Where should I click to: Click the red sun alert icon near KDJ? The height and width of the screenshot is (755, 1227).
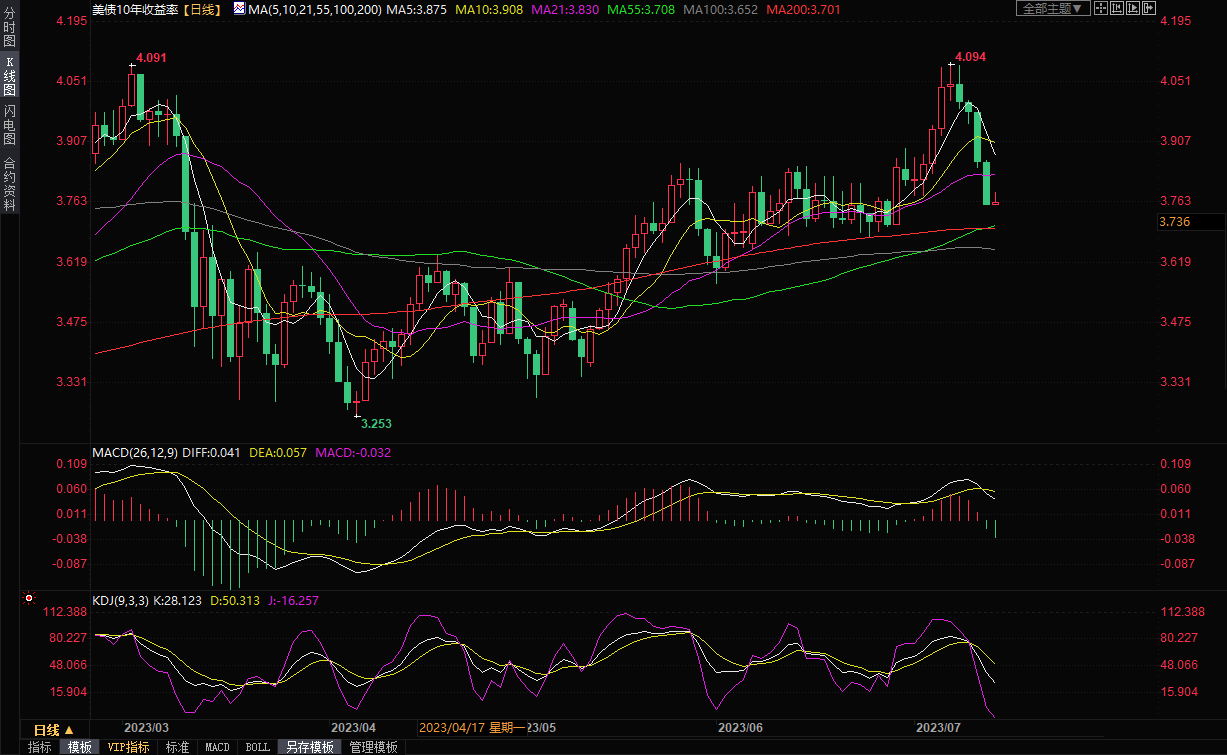tap(29, 599)
